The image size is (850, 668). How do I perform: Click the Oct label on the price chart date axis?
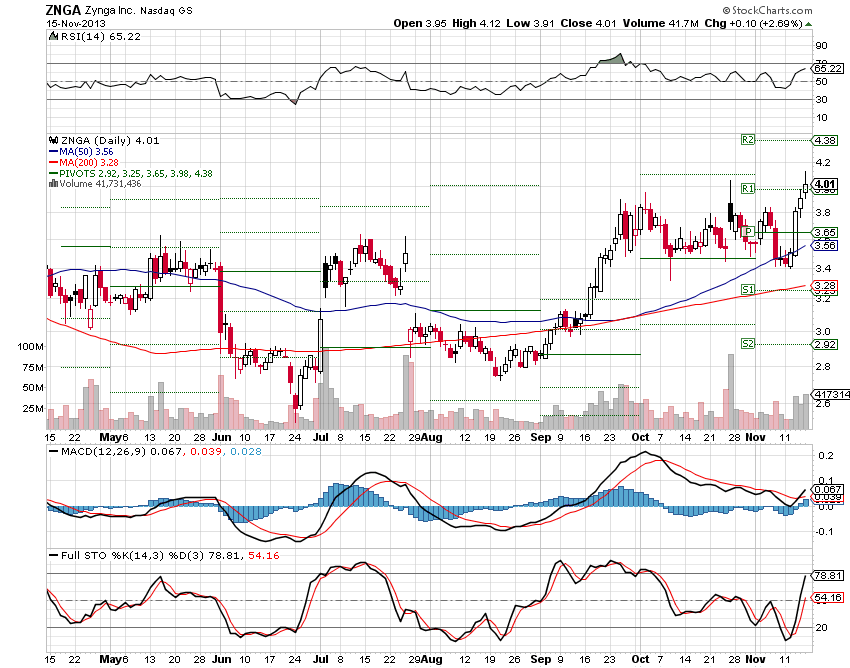coord(640,437)
